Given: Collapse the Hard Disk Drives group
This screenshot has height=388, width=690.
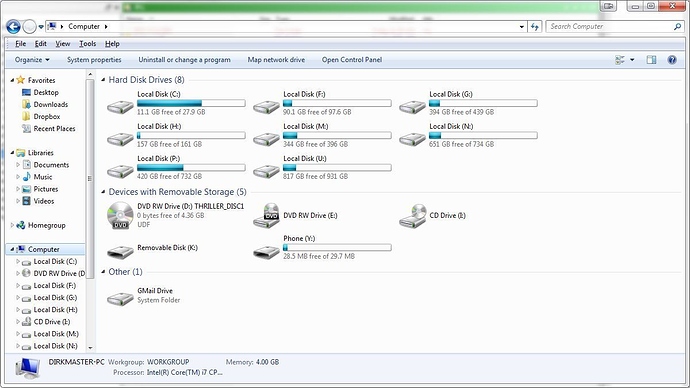Looking at the screenshot, I should (x=103, y=80).
